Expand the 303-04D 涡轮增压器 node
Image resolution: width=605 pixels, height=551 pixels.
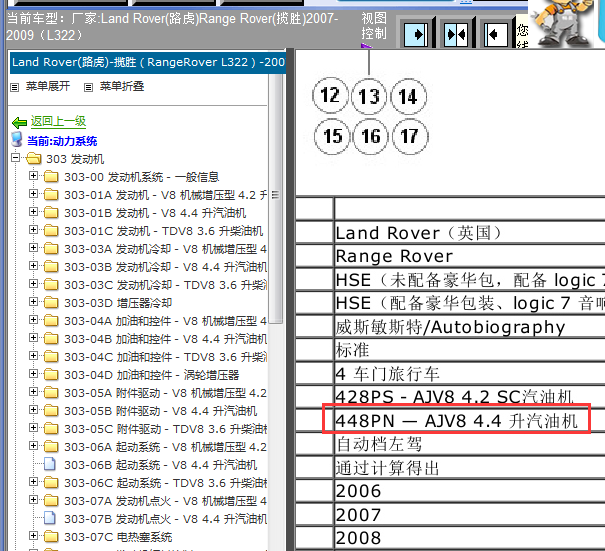pyautogui.click(x=34, y=374)
